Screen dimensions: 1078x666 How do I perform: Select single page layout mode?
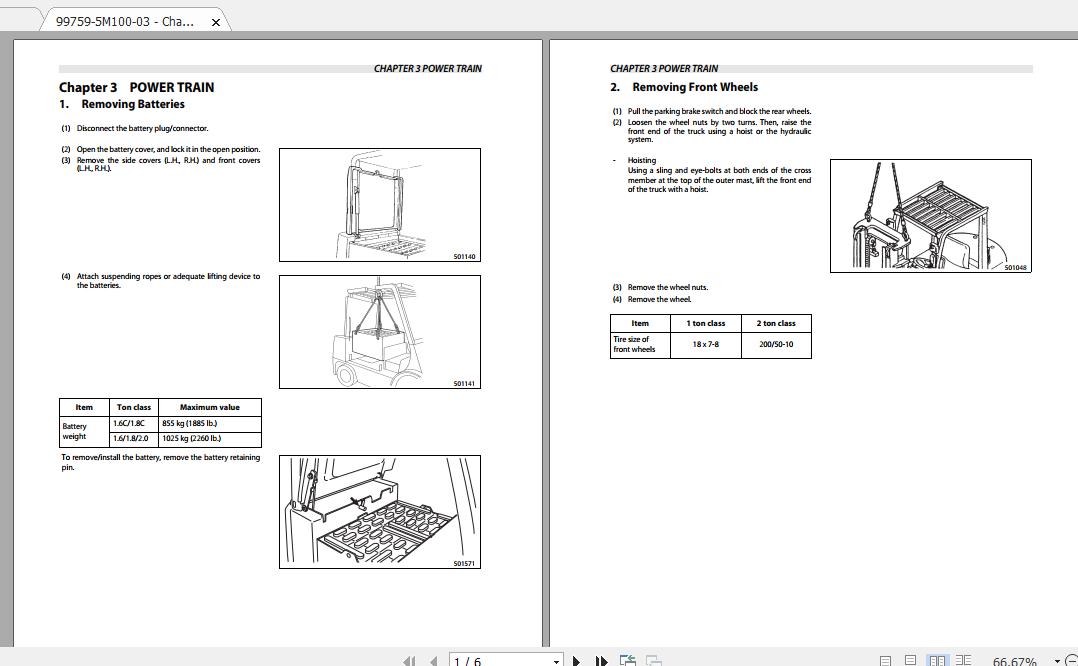click(886, 659)
